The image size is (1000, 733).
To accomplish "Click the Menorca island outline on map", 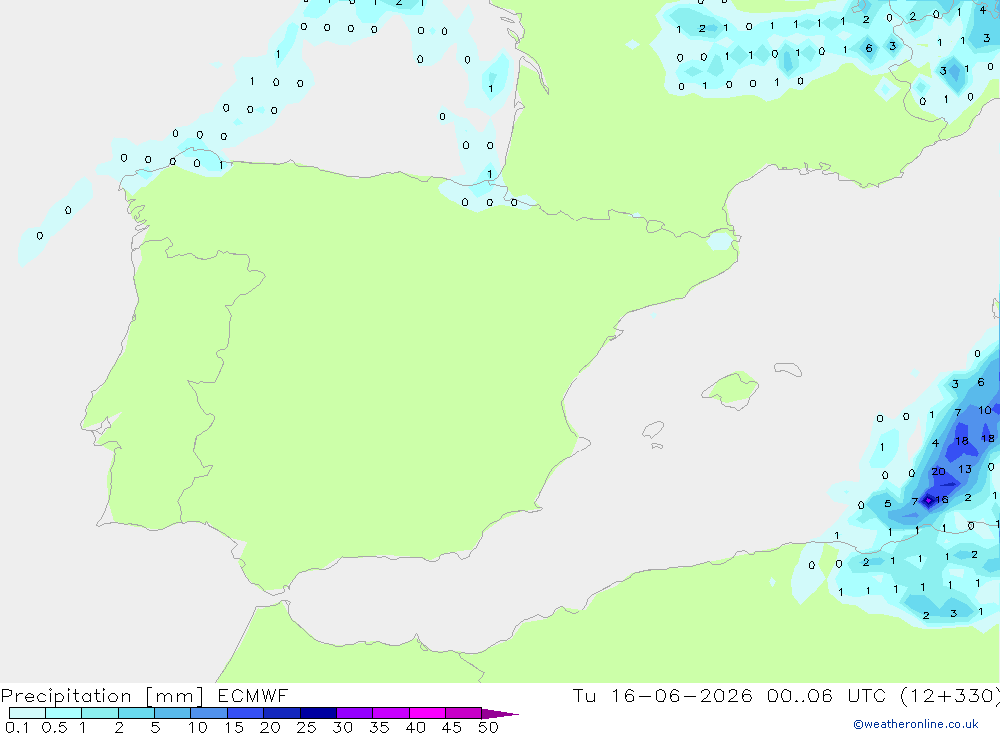I will tap(788, 369).
